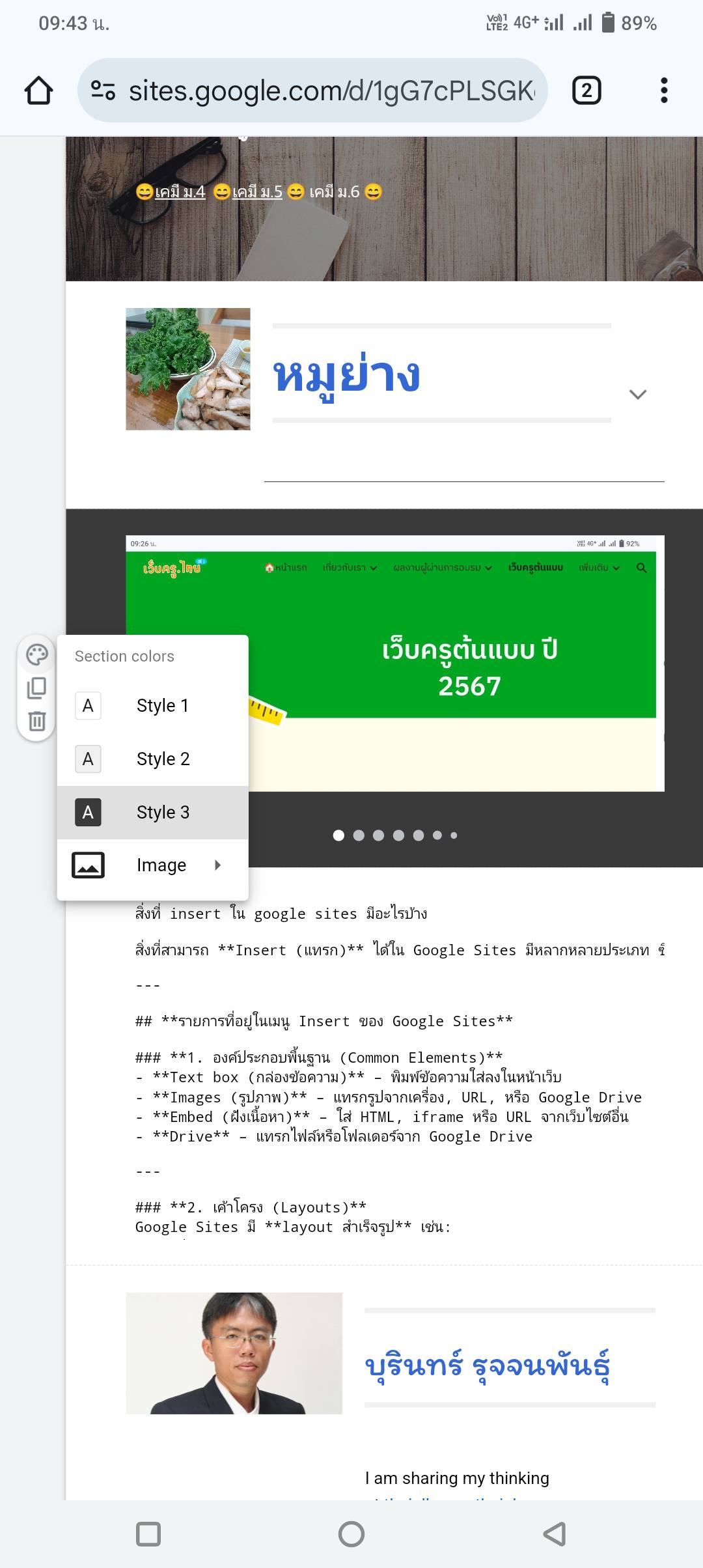The height and width of the screenshot is (1568, 703).
Task: Open the เคมี ม.5 link
Action: [x=257, y=192]
